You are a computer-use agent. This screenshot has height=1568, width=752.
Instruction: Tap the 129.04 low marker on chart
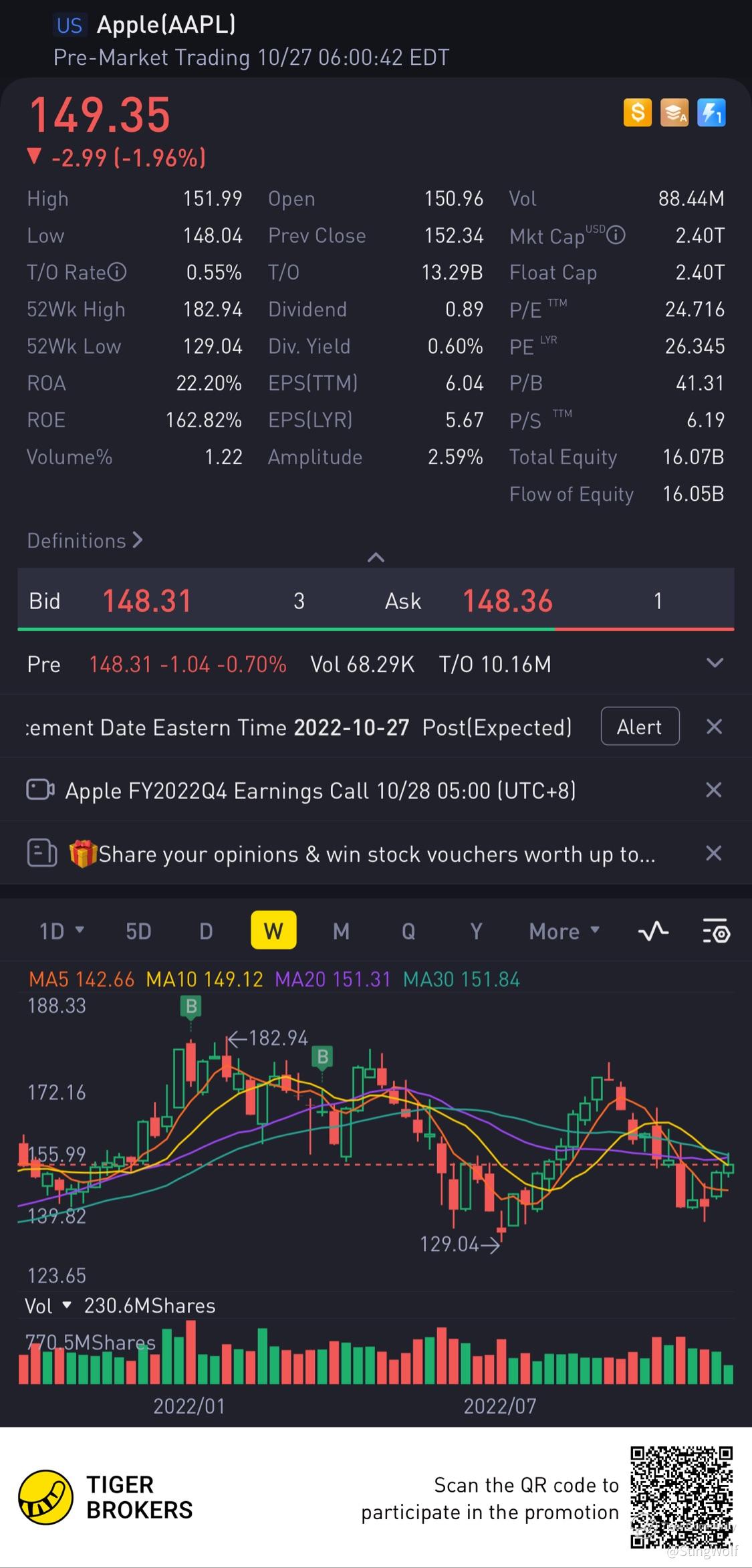point(459,1244)
